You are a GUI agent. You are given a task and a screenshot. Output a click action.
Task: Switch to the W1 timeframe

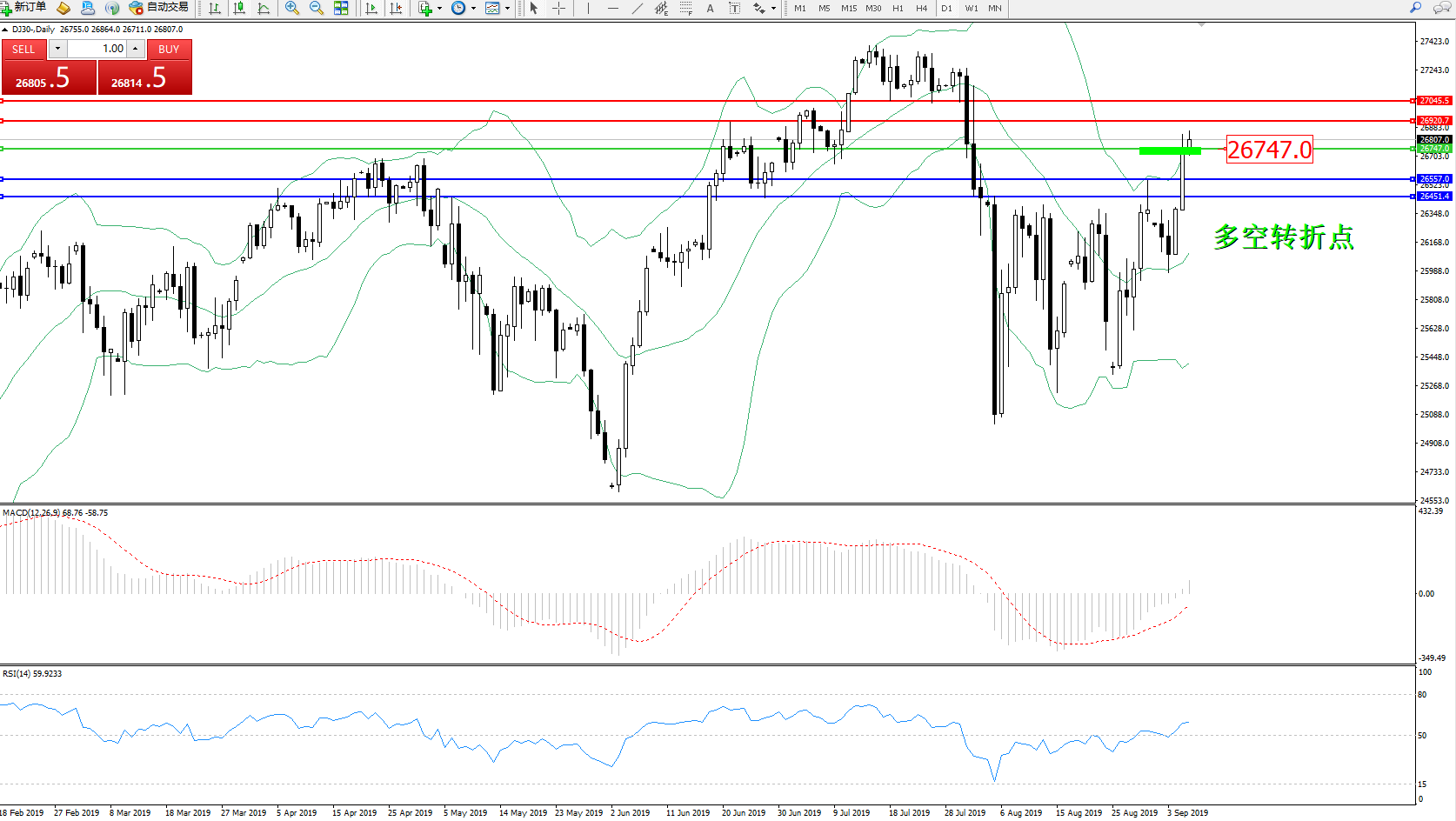(x=971, y=8)
